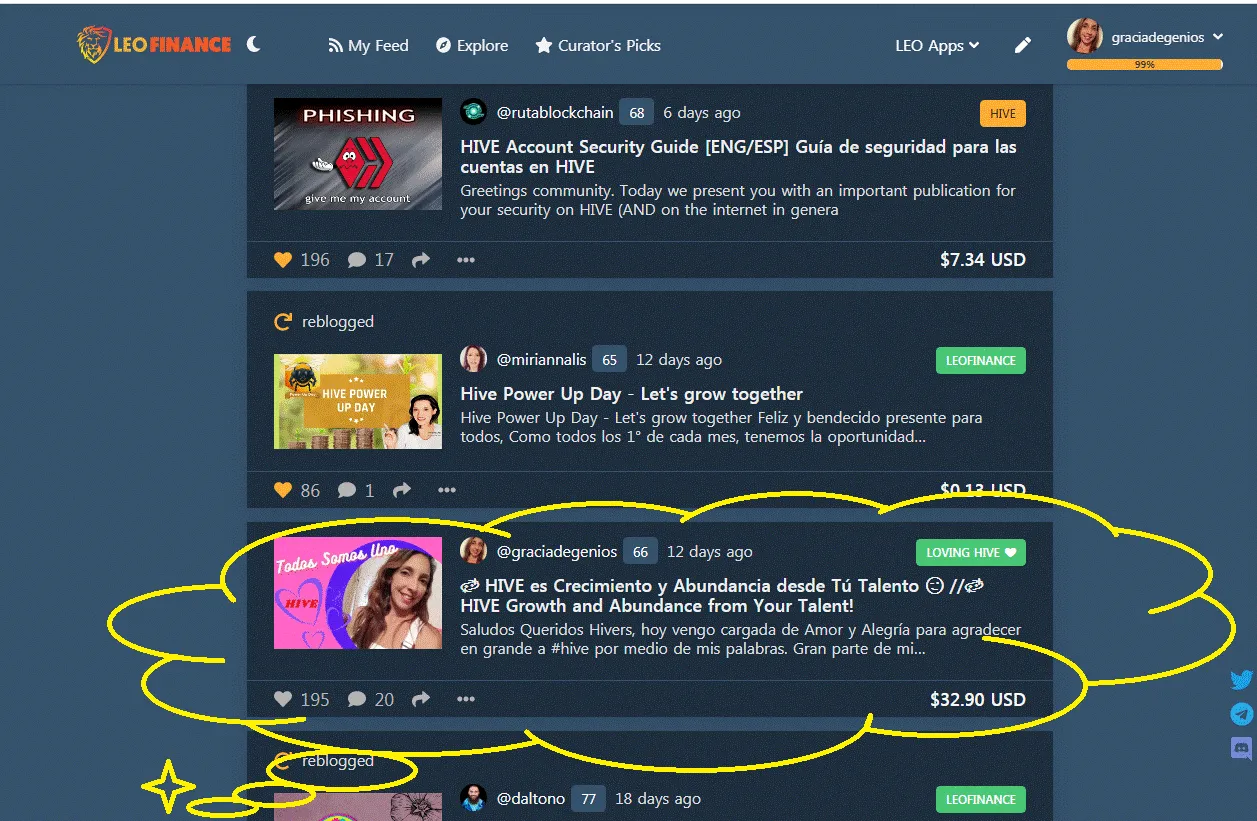Share the HIVE Account Security Guide post
Screen dimensions: 1257x821
[421, 260]
